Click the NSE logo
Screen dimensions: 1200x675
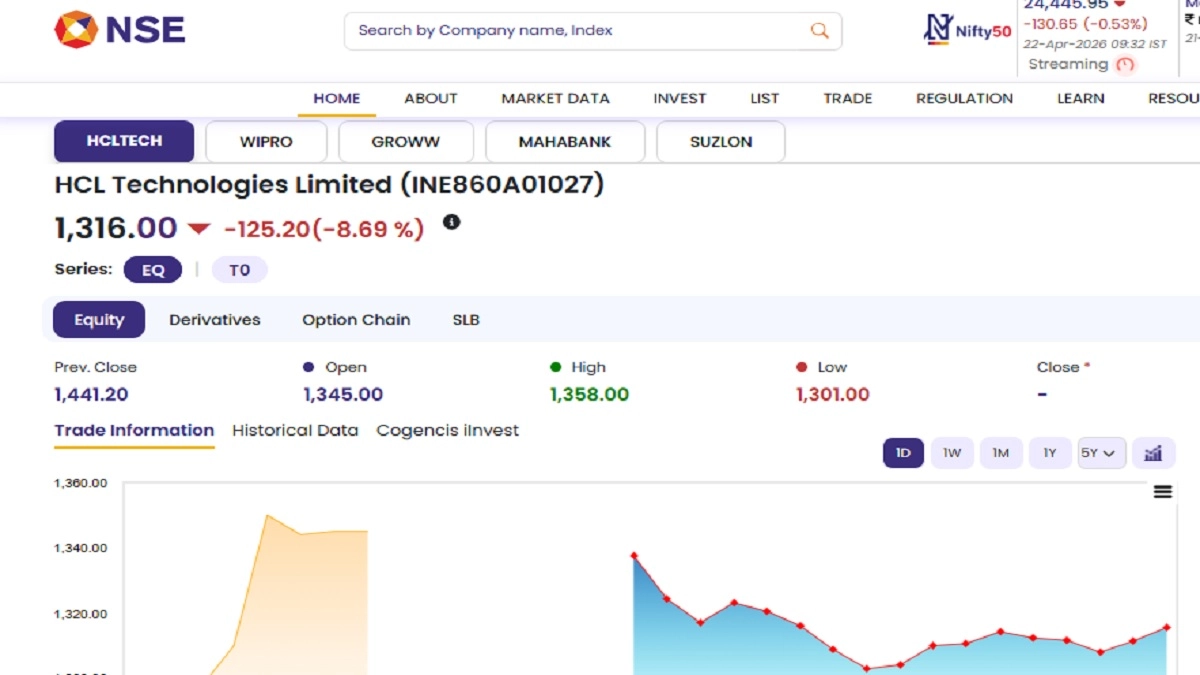pyautogui.click(x=120, y=30)
